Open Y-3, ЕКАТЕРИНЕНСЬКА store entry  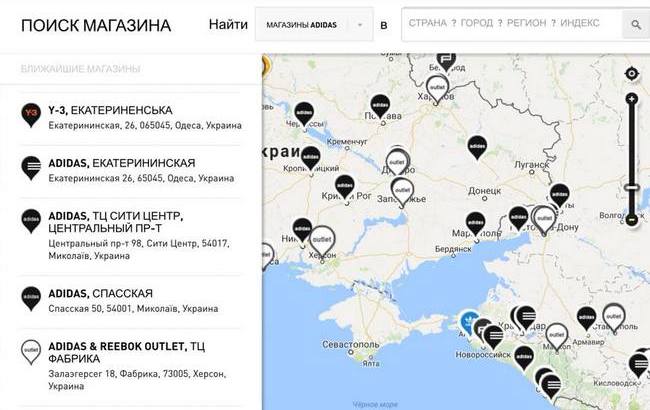[131, 118]
